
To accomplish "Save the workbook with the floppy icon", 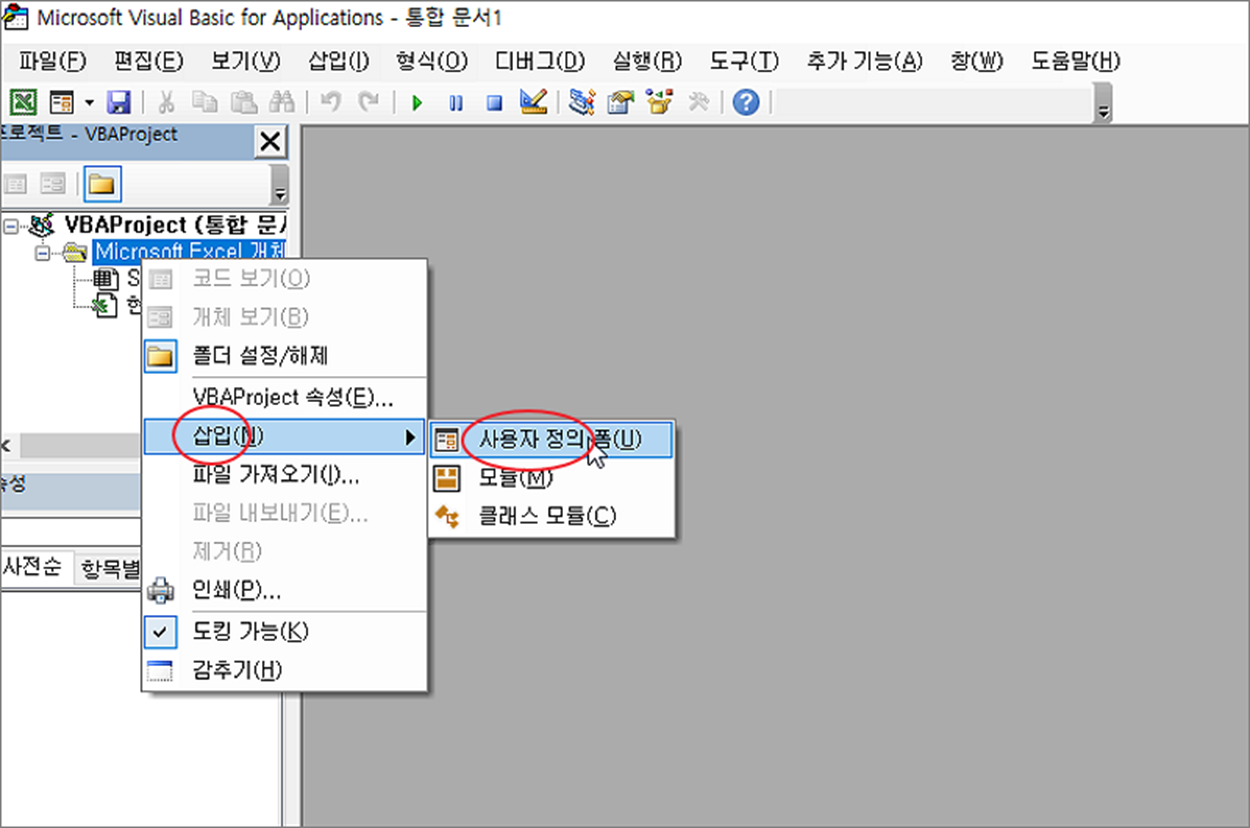I will click(x=119, y=102).
